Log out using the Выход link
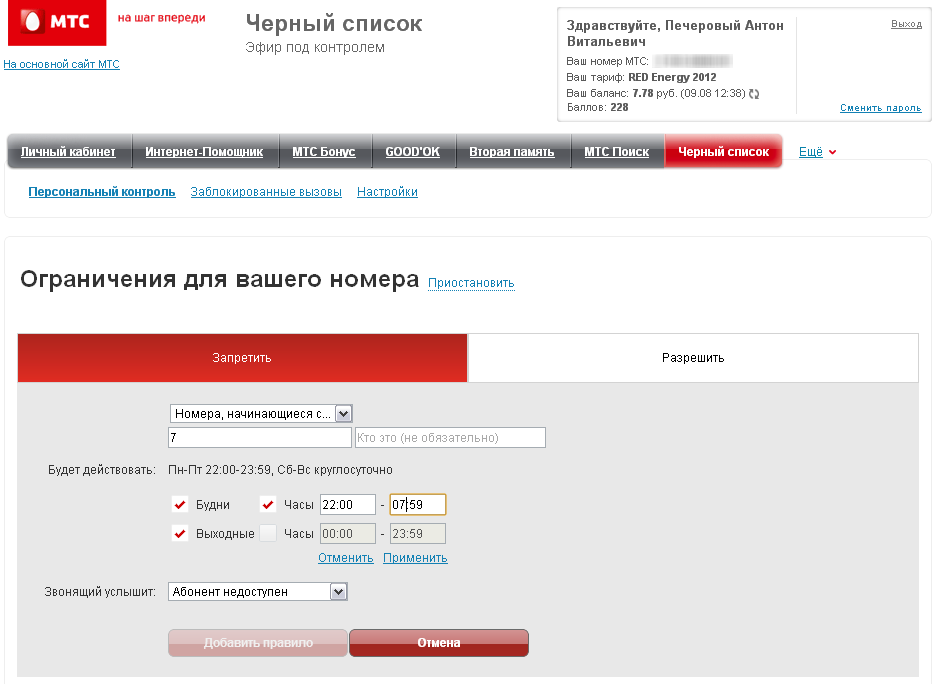The height and width of the screenshot is (684, 939). [906, 24]
